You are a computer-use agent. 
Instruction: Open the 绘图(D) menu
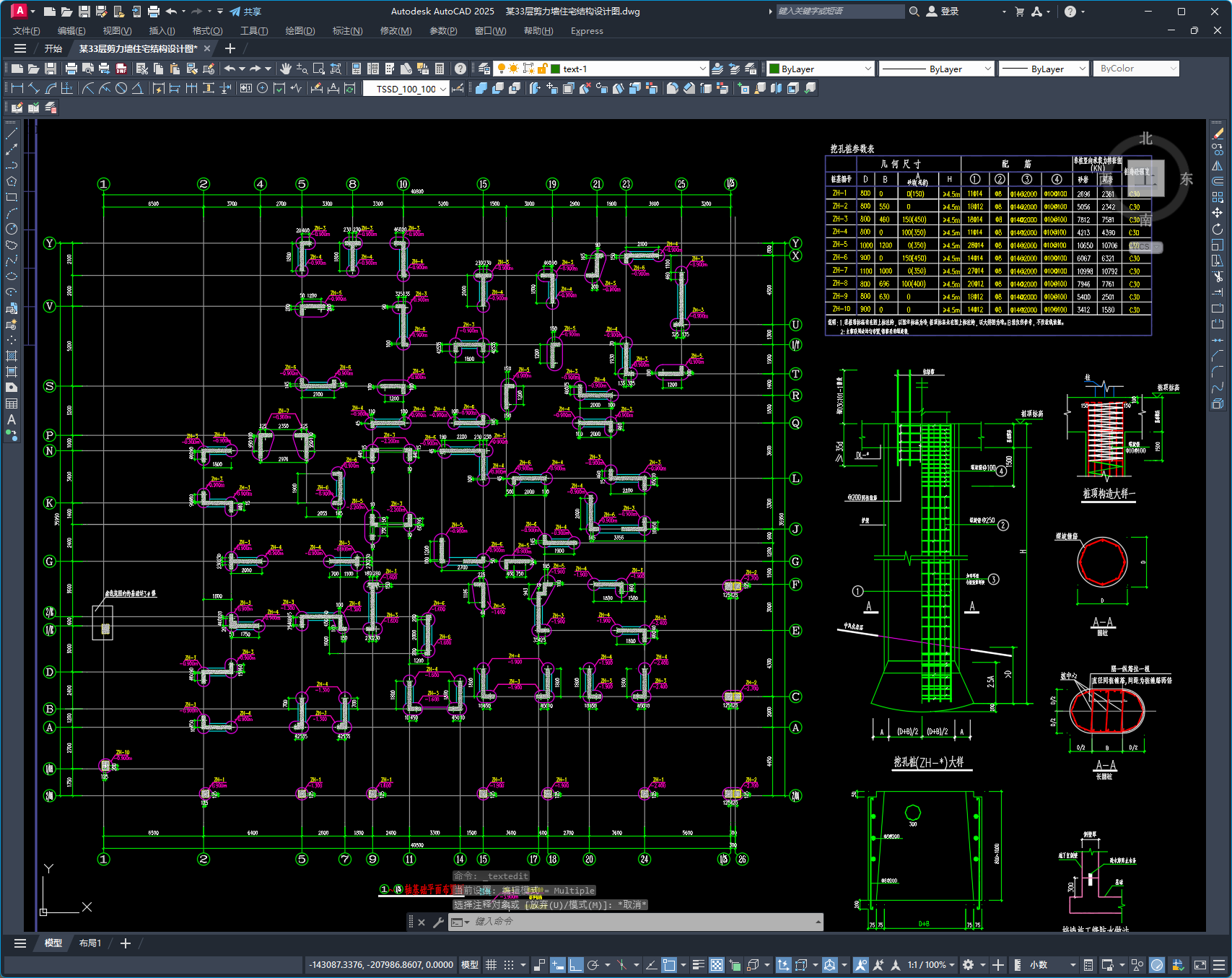(300, 31)
